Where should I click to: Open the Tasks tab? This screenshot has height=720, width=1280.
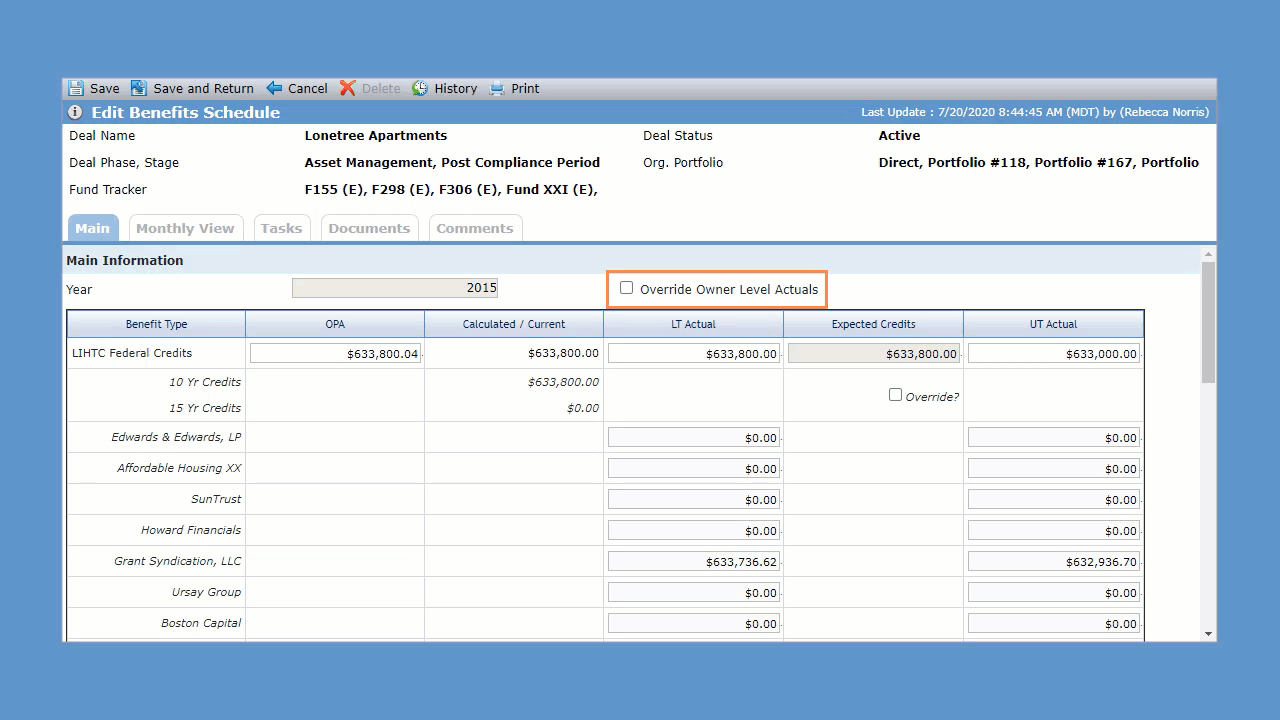tap(281, 228)
